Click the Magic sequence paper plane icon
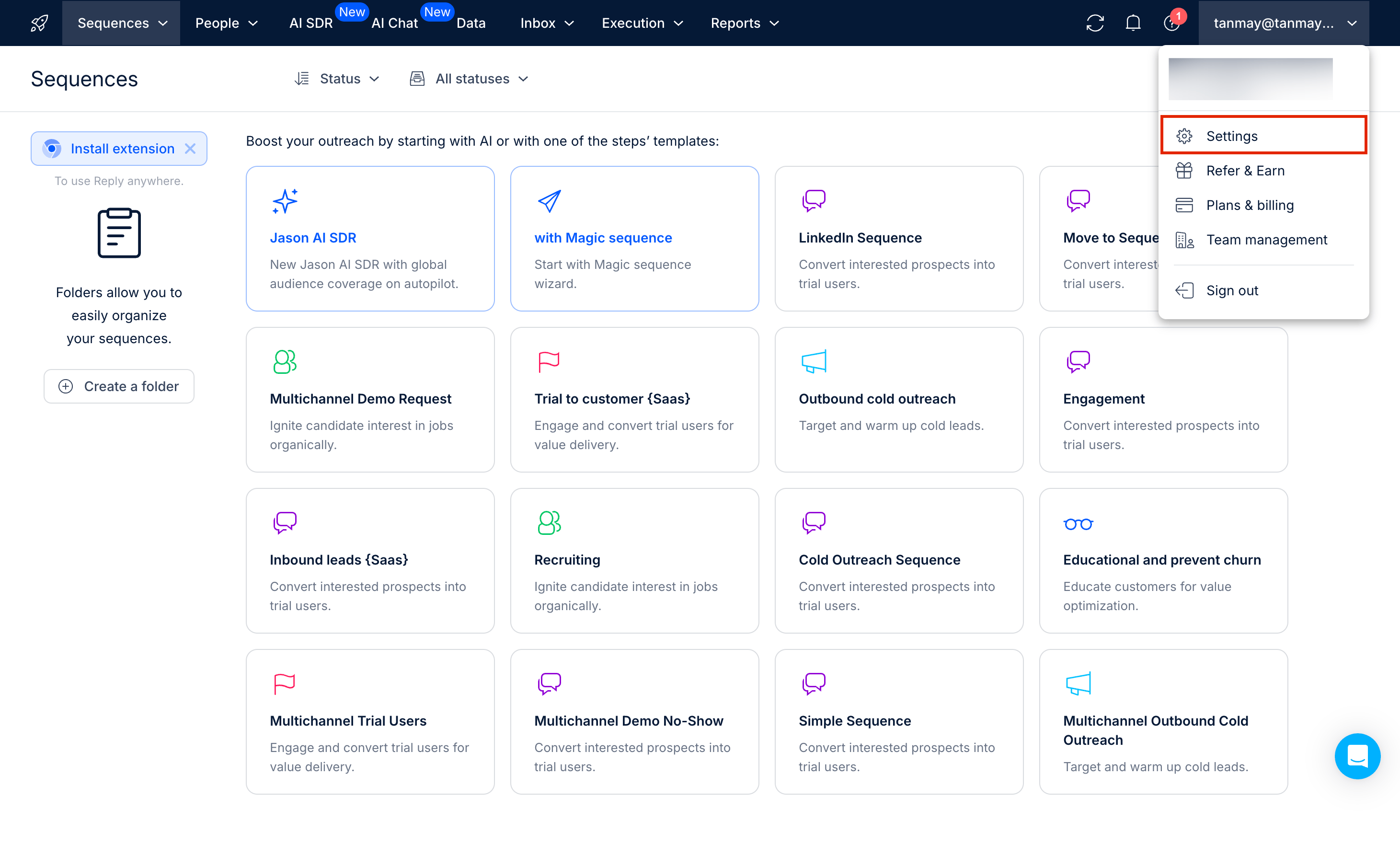Screen dimensions: 1400x856 [x=549, y=201]
